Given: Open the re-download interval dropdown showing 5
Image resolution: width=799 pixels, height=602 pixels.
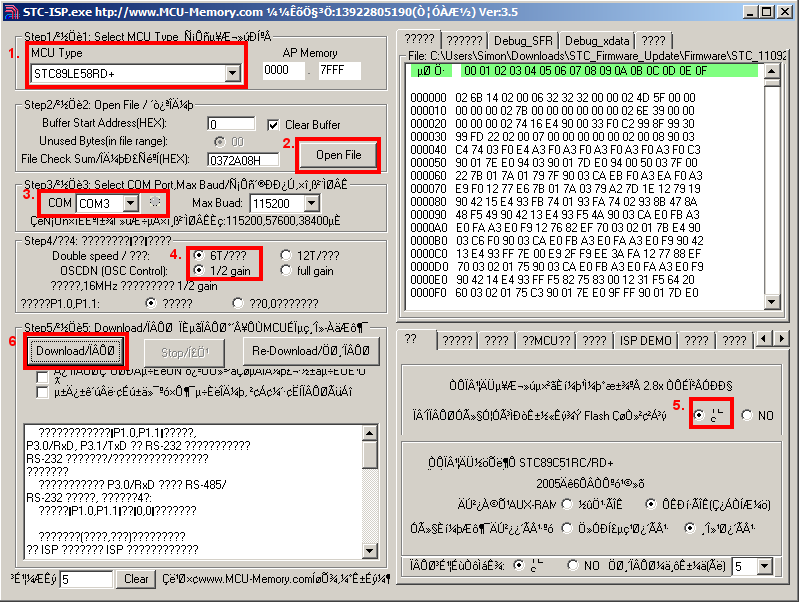Looking at the screenshot, I should tap(764, 566).
